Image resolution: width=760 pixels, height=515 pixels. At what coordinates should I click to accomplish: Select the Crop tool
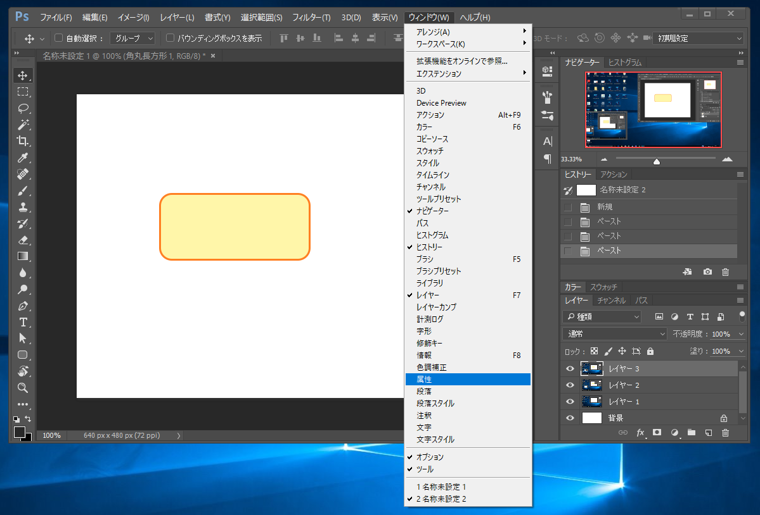click(23, 141)
